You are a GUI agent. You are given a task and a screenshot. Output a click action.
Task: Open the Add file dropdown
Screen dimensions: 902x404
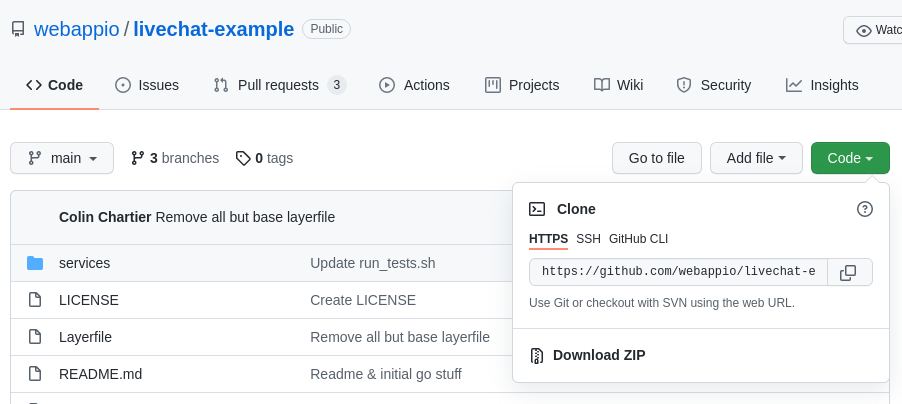pos(756,158)
